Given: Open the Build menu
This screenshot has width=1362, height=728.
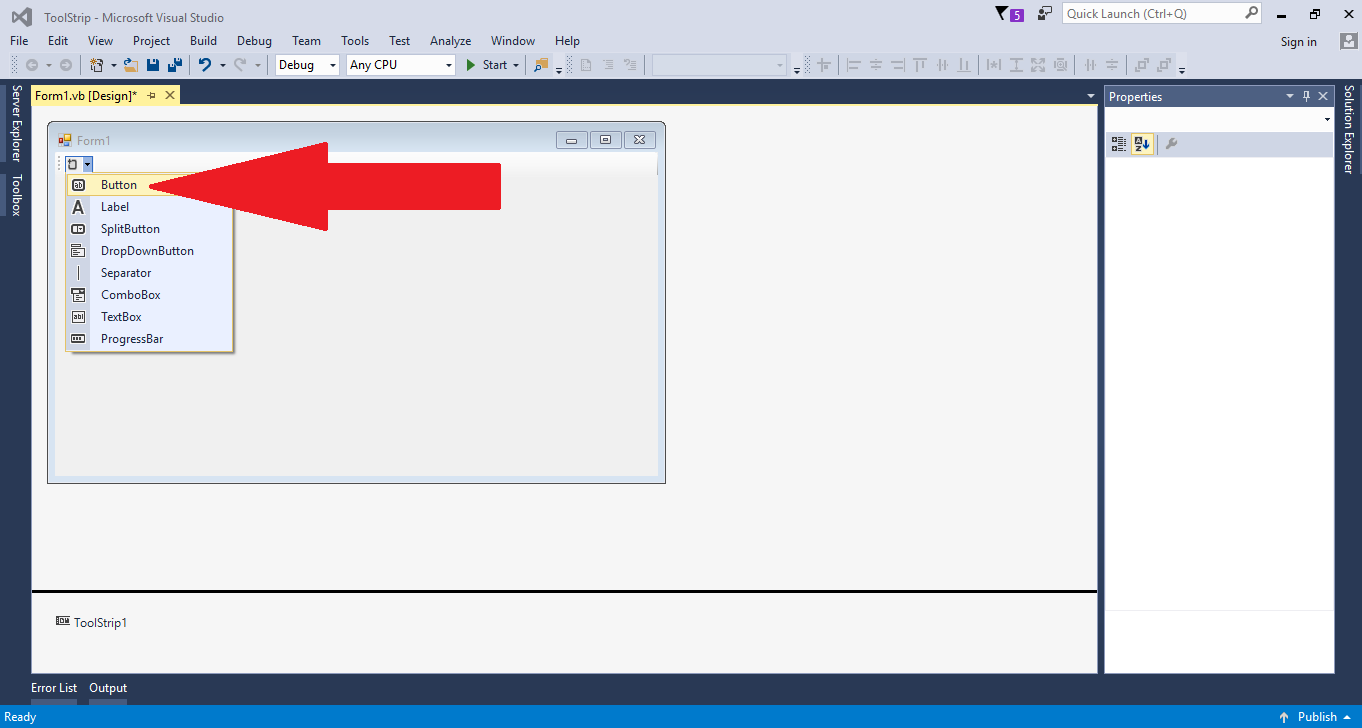Looking at the screenshot, I should (x=203, y=41).
